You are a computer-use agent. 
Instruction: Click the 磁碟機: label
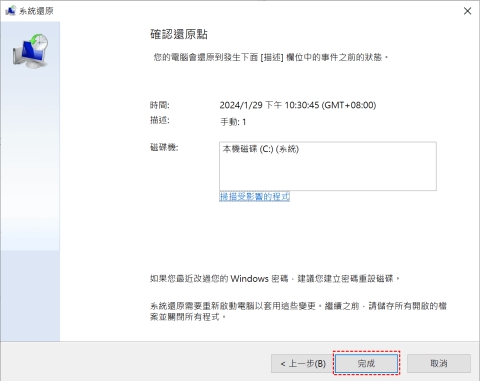164,147
